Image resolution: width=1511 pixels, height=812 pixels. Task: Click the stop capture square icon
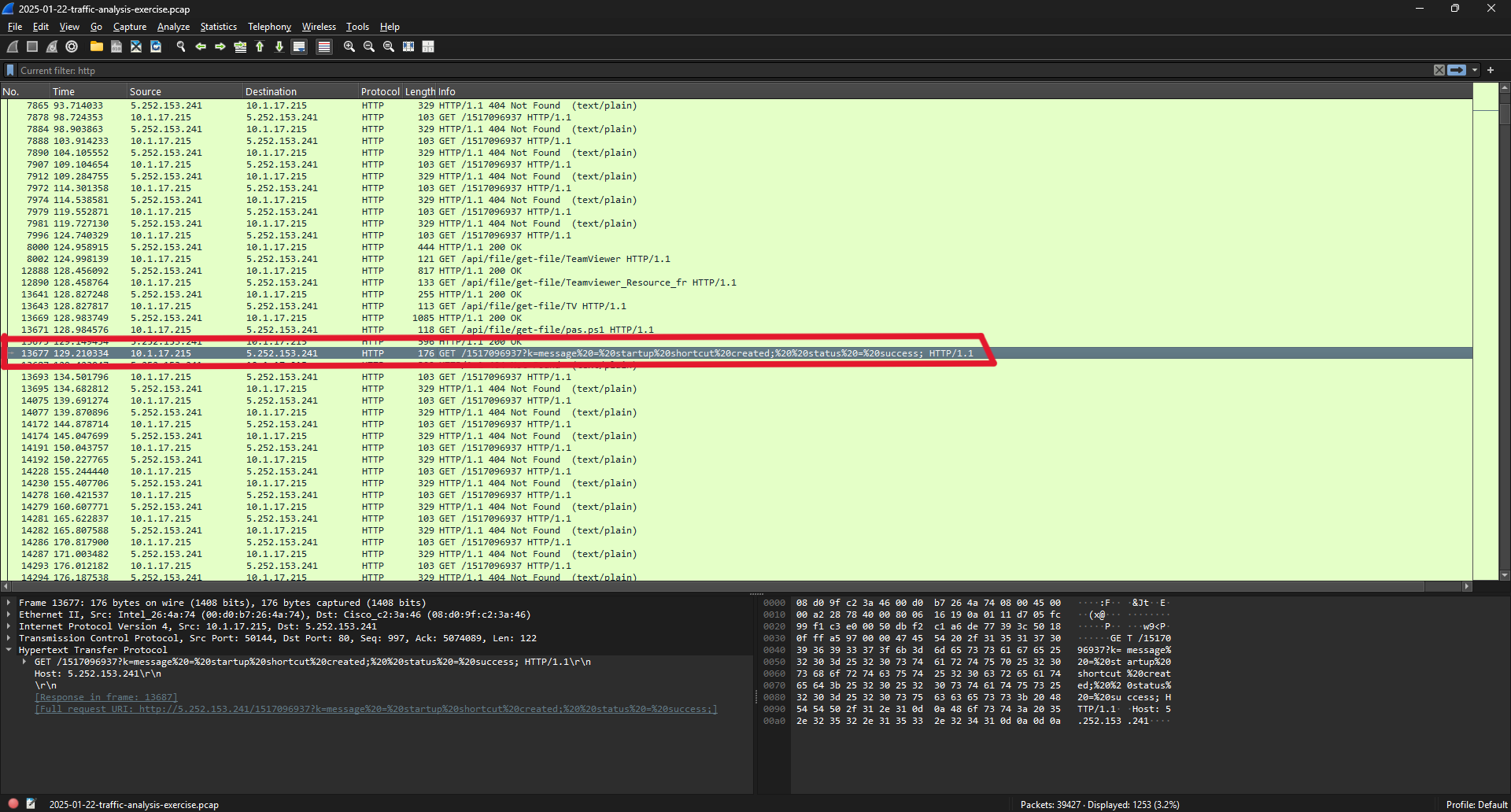pyautogui.click(x=32, y=47)
